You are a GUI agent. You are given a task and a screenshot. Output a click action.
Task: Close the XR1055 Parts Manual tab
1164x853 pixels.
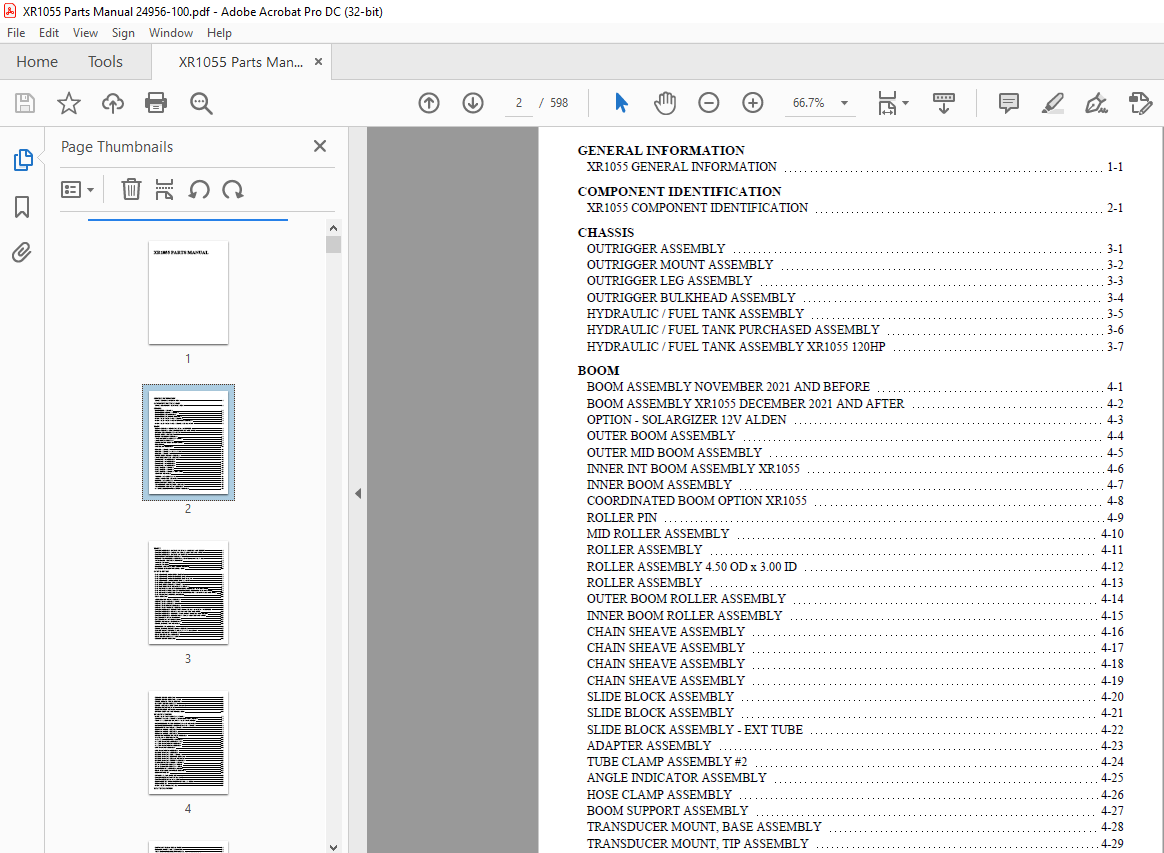pos(318,62)
